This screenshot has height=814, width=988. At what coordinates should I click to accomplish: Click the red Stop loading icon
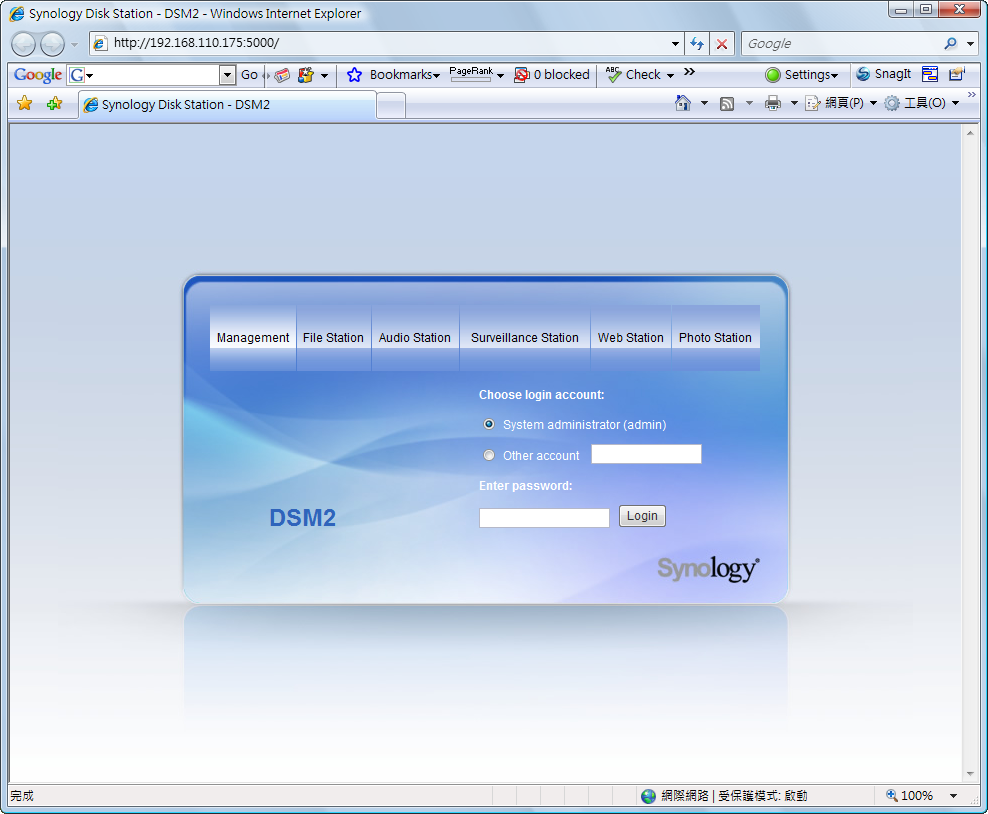point(722,44)
